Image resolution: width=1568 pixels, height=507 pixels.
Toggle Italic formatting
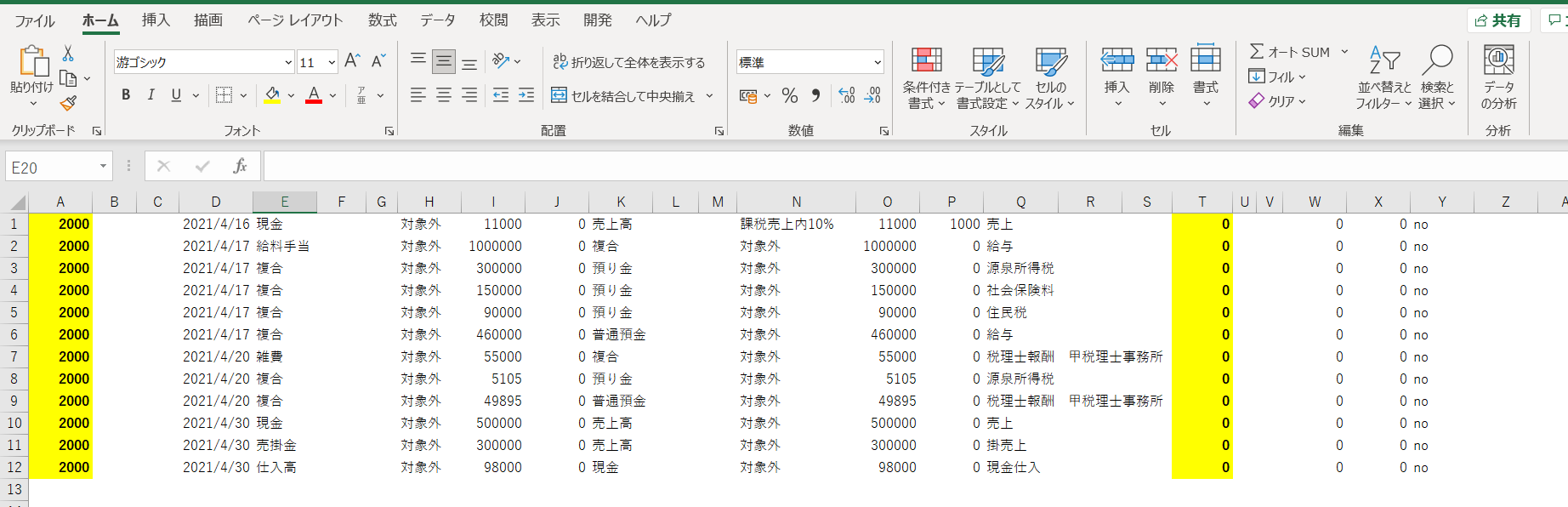pyautogui.click(x=151, y=95)
